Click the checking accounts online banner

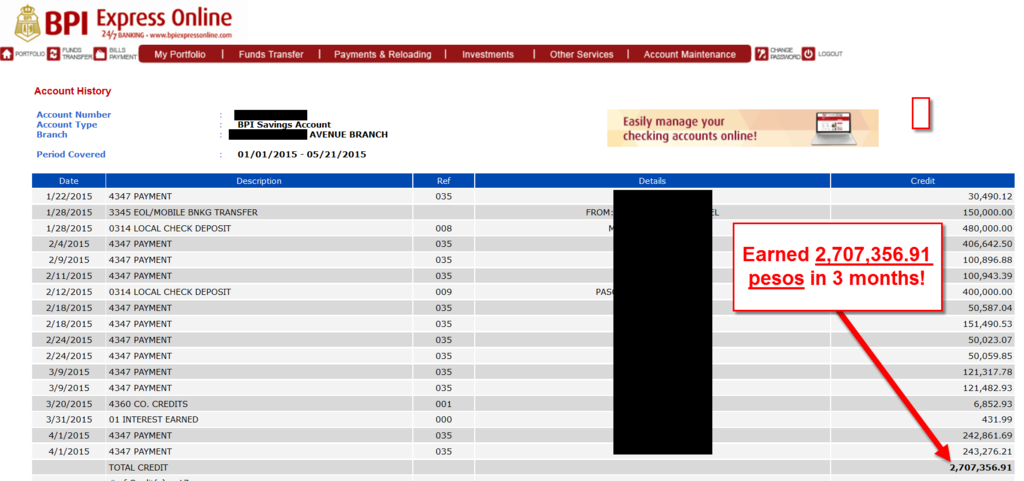743,128
